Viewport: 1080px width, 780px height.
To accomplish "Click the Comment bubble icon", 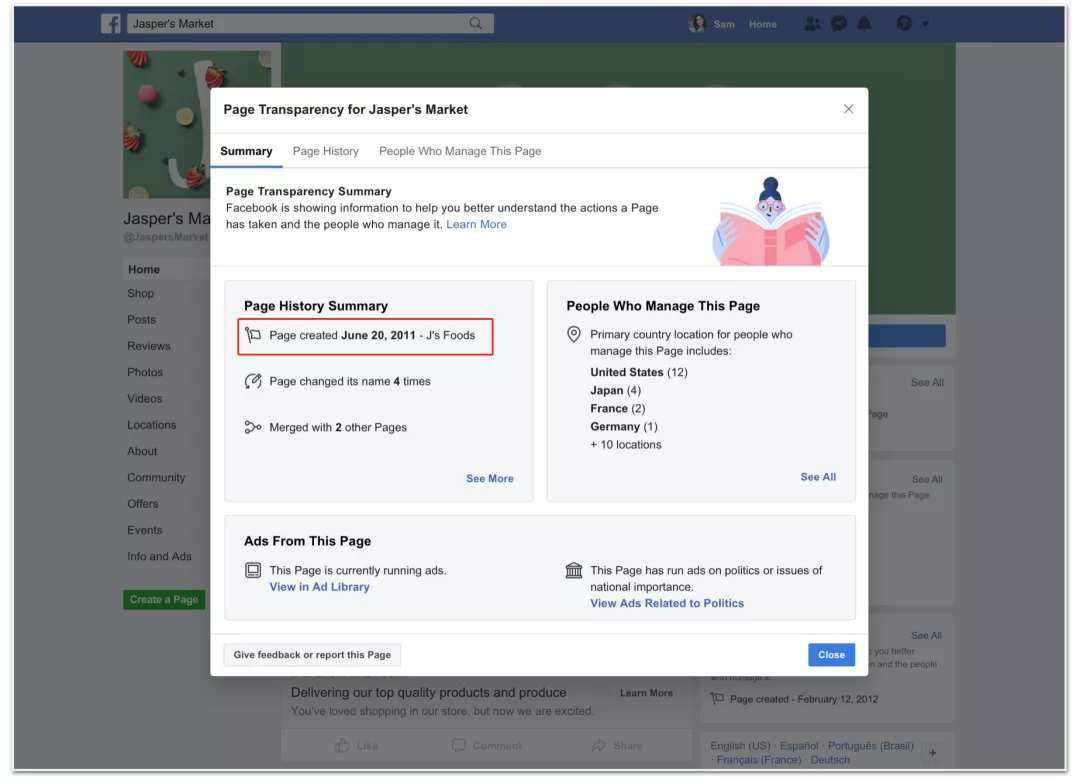I will [459, 746].
